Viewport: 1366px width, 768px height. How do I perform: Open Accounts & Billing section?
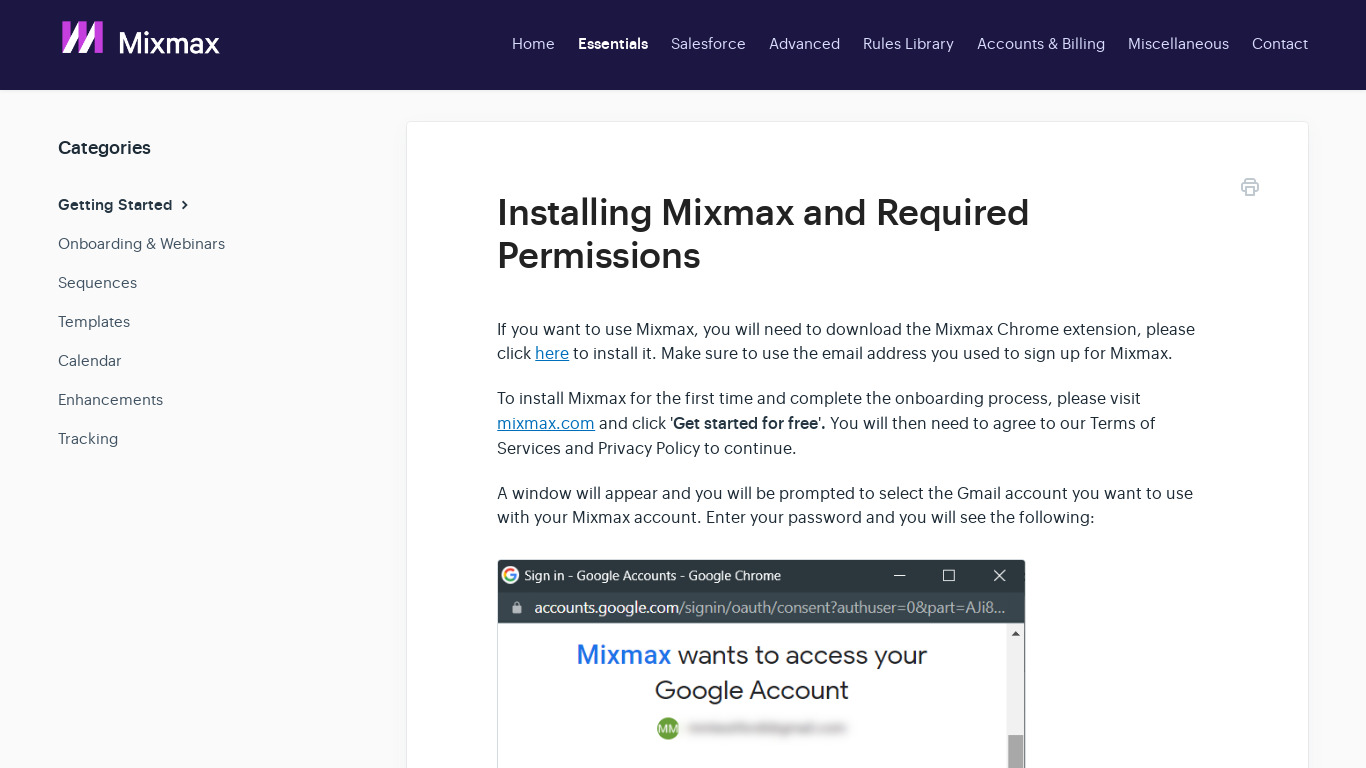(1041, 44)
